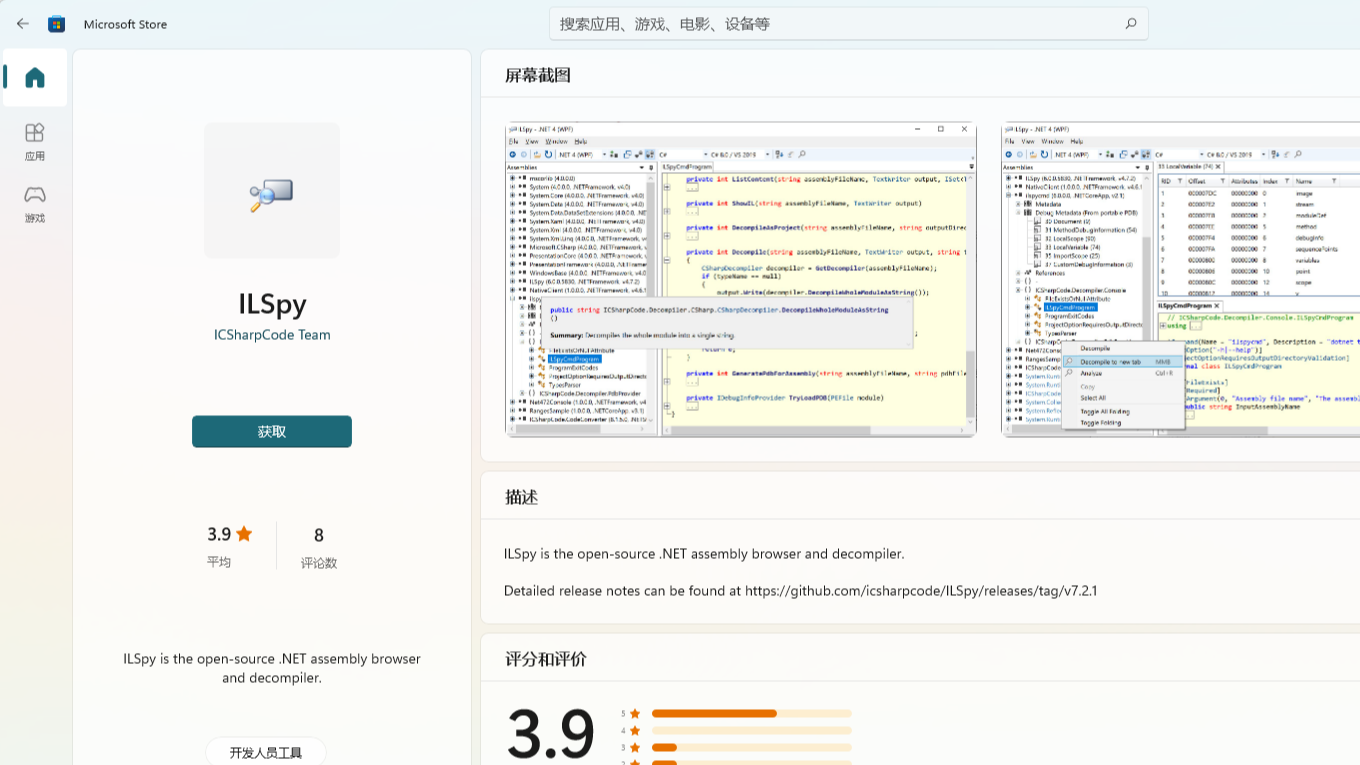
Task: Click the 描述 section heading
Action: pyautogui.click(x=522, y=497)
